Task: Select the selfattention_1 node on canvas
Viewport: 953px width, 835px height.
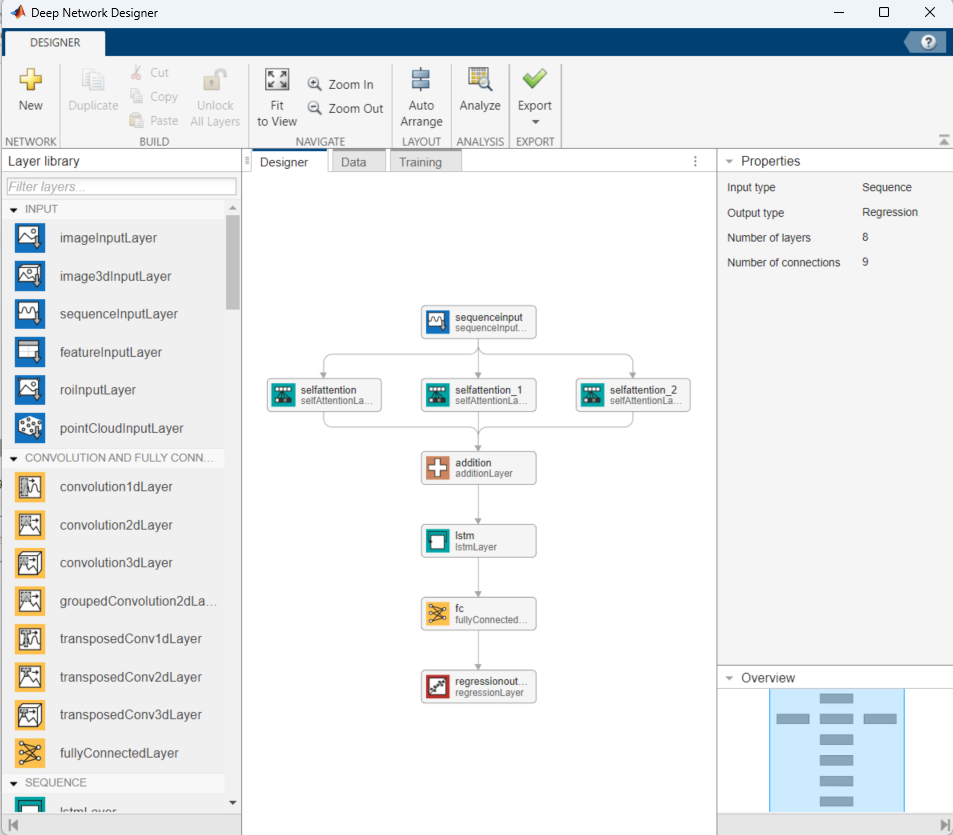Action: click(x=478, y=395)
